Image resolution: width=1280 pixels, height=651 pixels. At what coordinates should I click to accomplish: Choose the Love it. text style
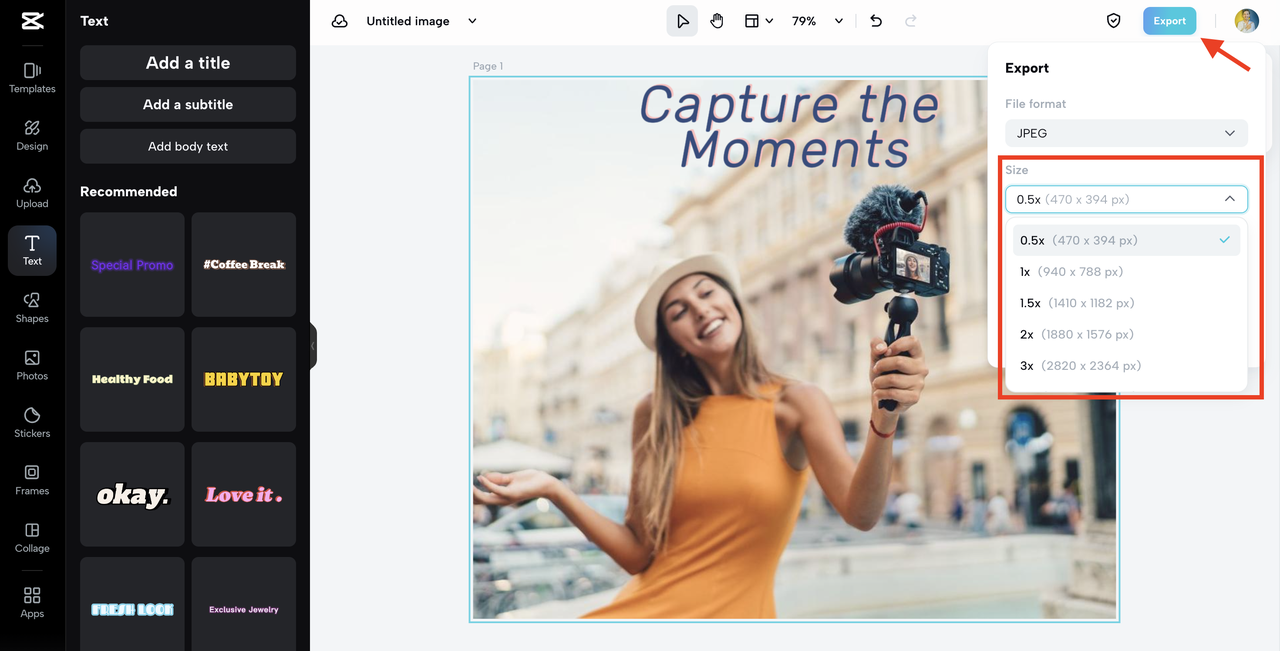coord(244,494)
